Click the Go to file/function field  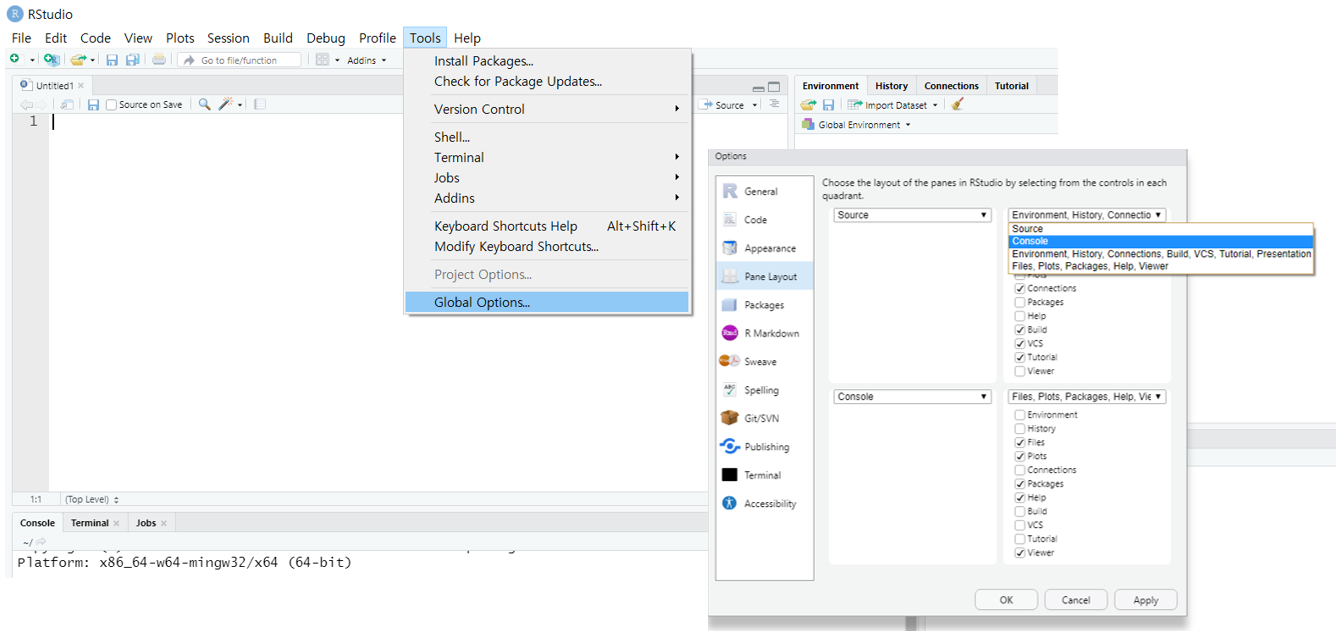pyautogui.click(x=240, y=60)
